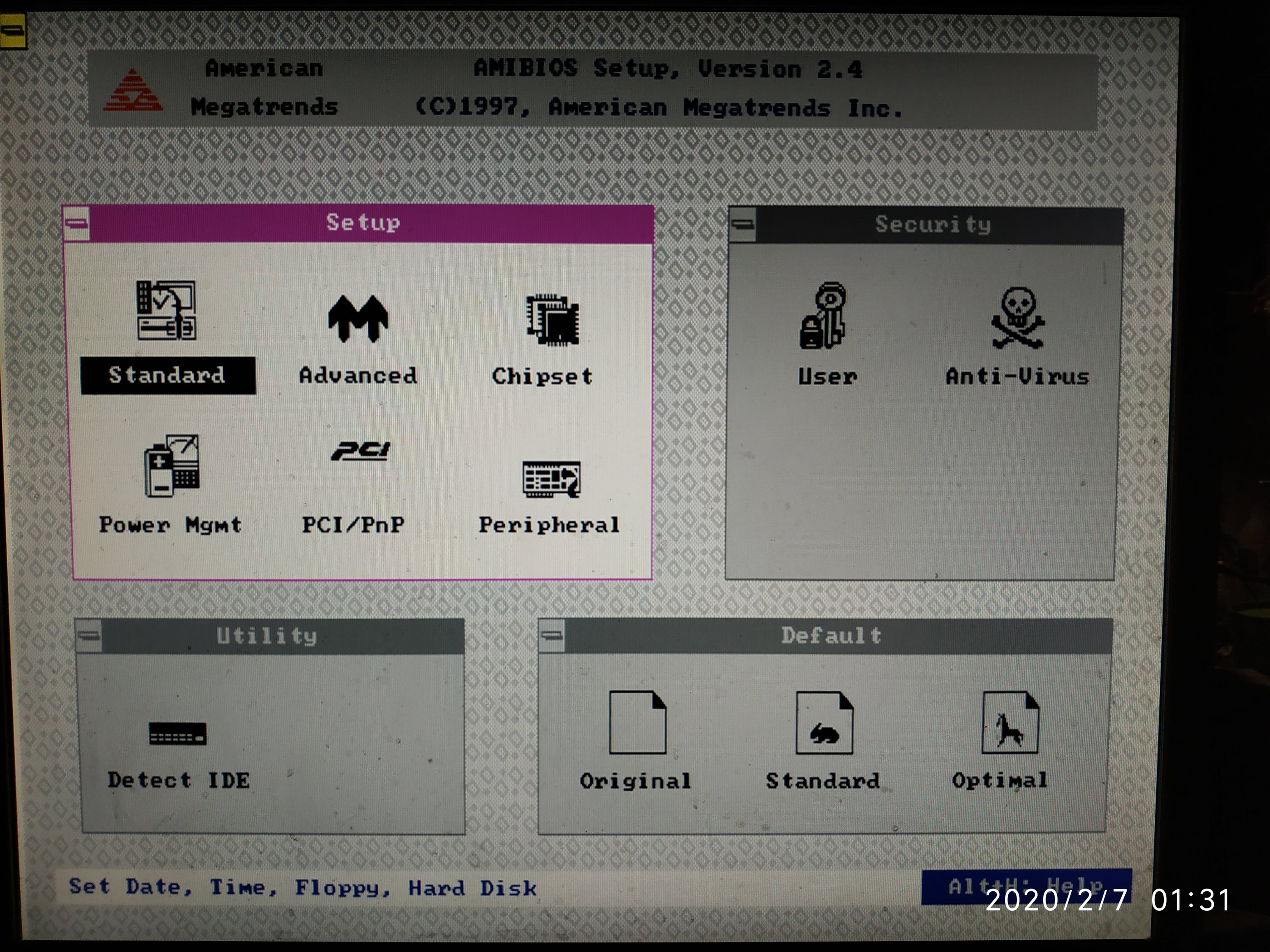Open Default window control menu box

(x=552, y=635)
